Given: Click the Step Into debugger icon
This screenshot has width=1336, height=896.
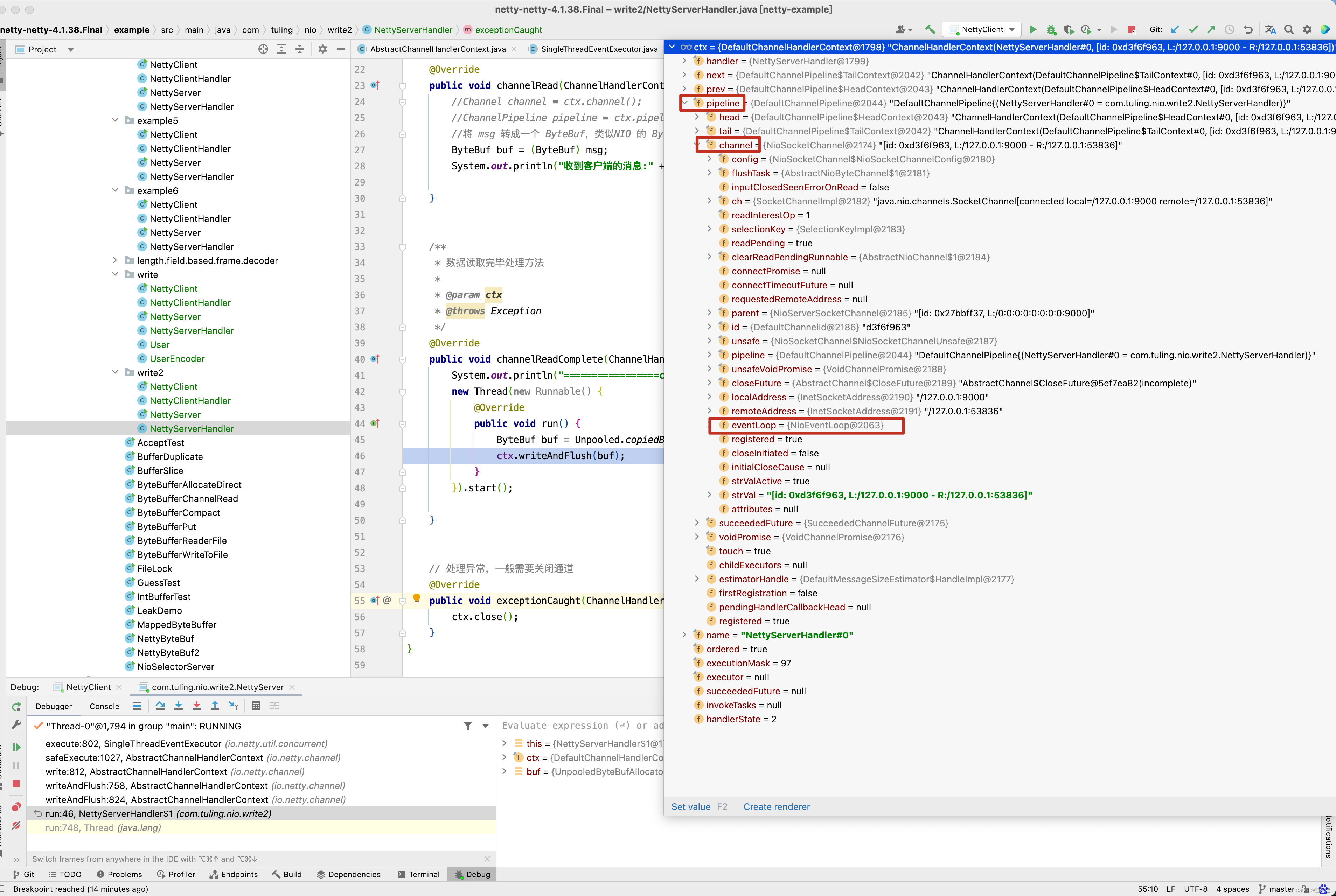Looking at the screenshot, I should pos(178,706).
